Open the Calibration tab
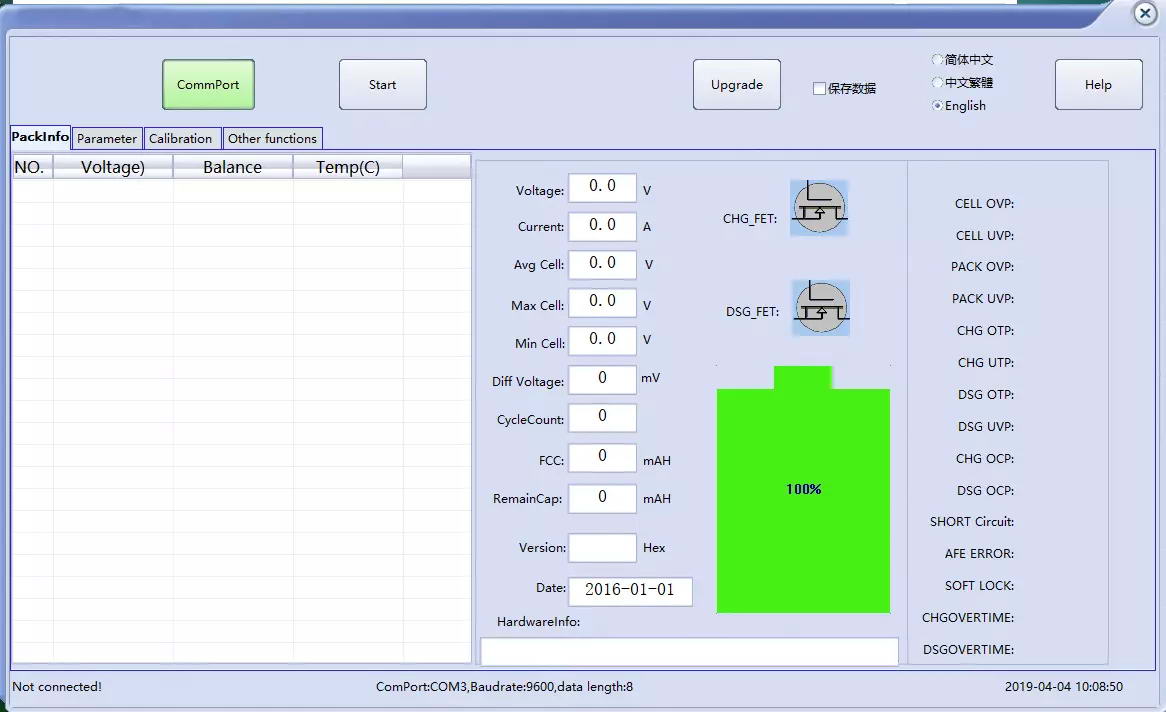The height and width of the screenshot is (712, 1166). (x=181, y=138)
